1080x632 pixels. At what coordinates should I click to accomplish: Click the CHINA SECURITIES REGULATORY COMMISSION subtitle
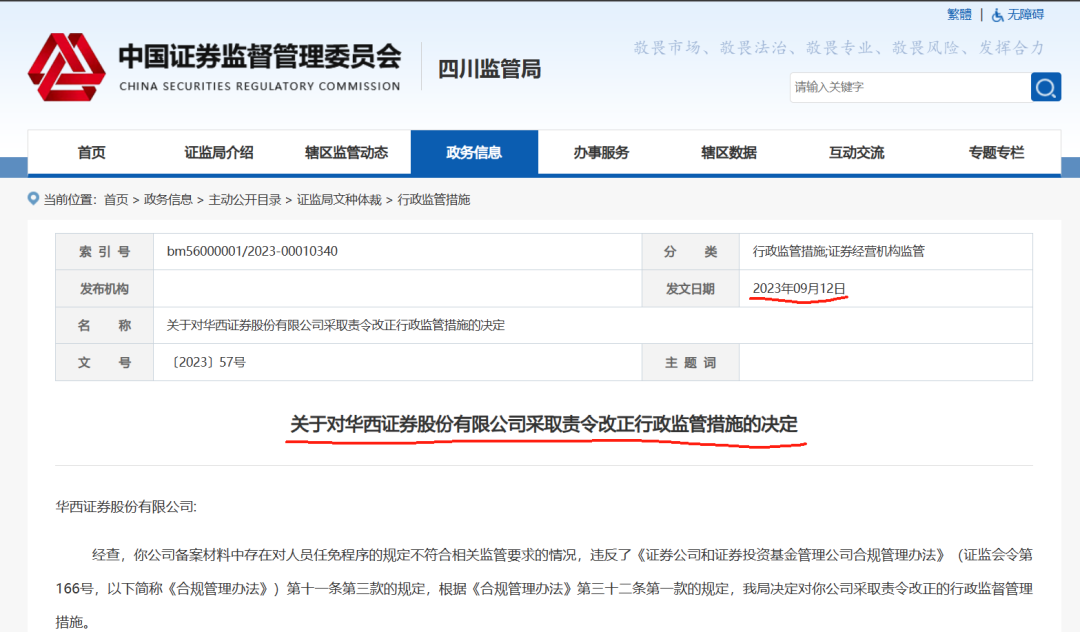click(260, 86)
